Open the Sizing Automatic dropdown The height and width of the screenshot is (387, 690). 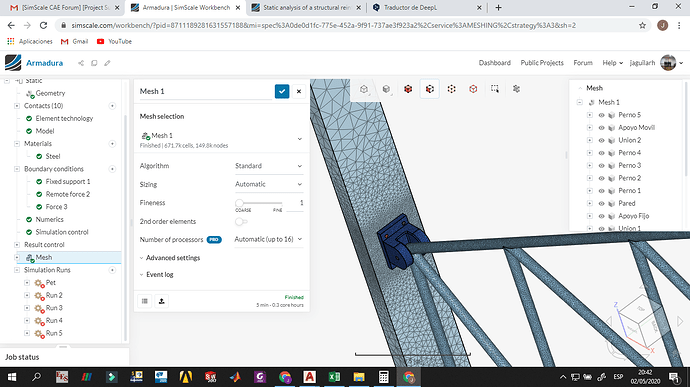(268, 184)
